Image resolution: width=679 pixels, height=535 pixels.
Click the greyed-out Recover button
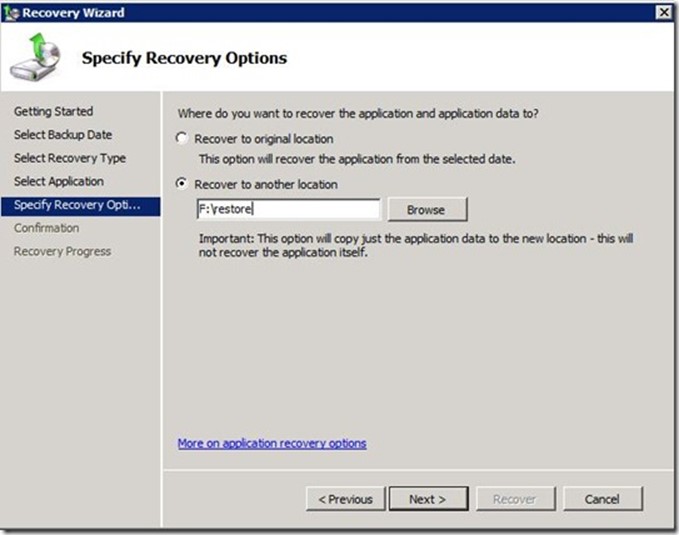(514, 499)
